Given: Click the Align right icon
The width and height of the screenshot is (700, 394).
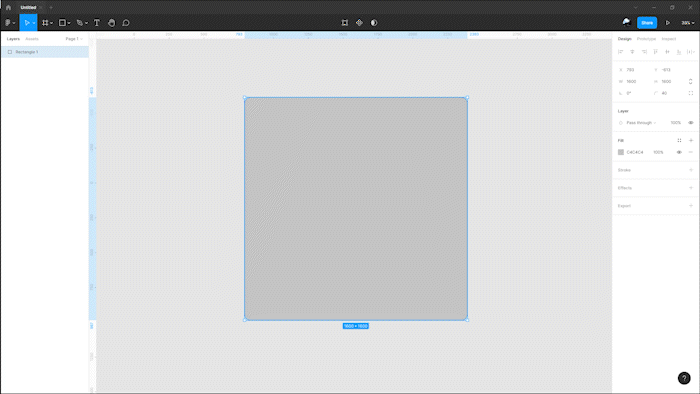Looking at the screenshot, I should click(644, 52).
